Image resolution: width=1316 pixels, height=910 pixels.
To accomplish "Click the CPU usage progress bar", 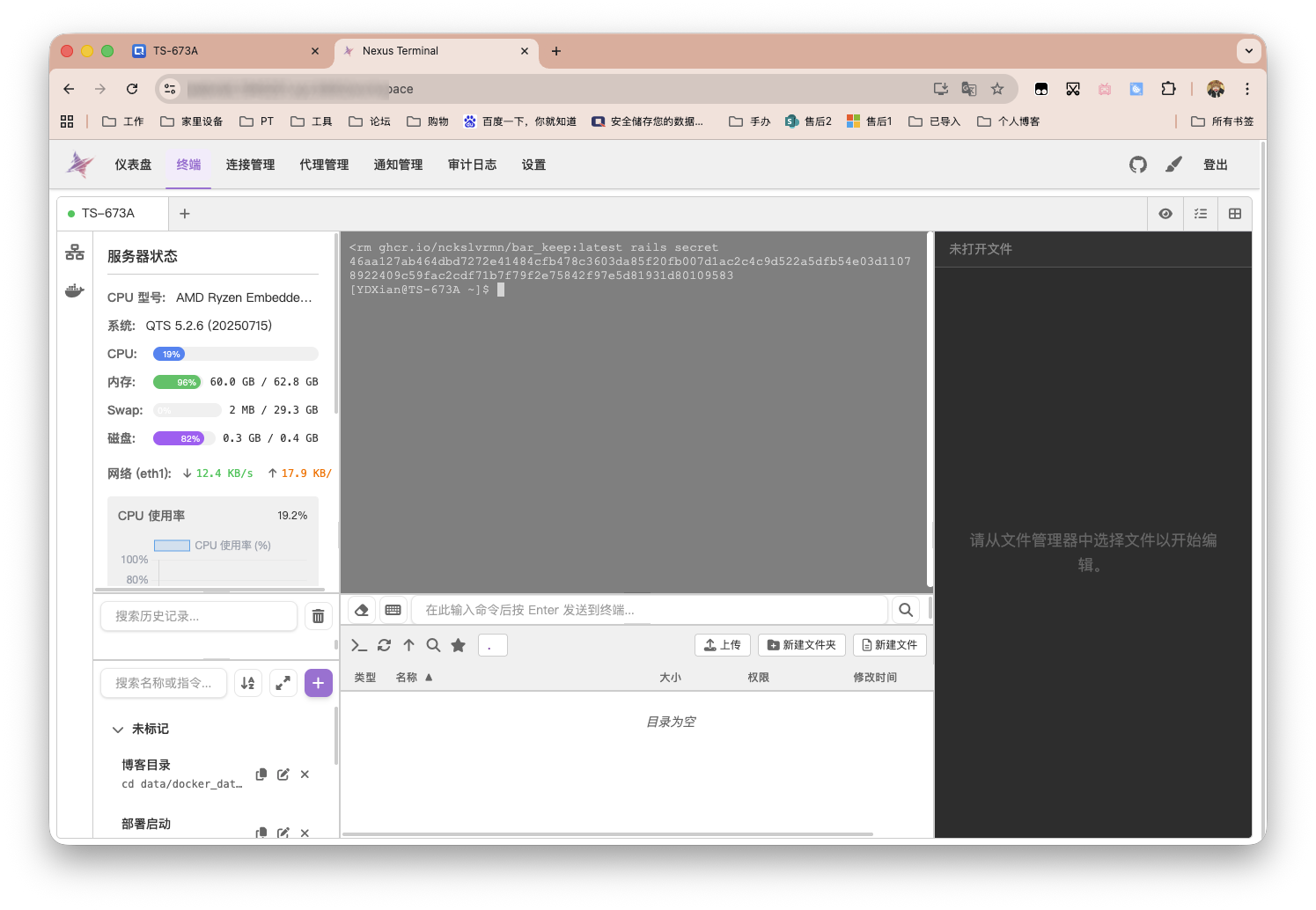I will [x=234, y=354].
